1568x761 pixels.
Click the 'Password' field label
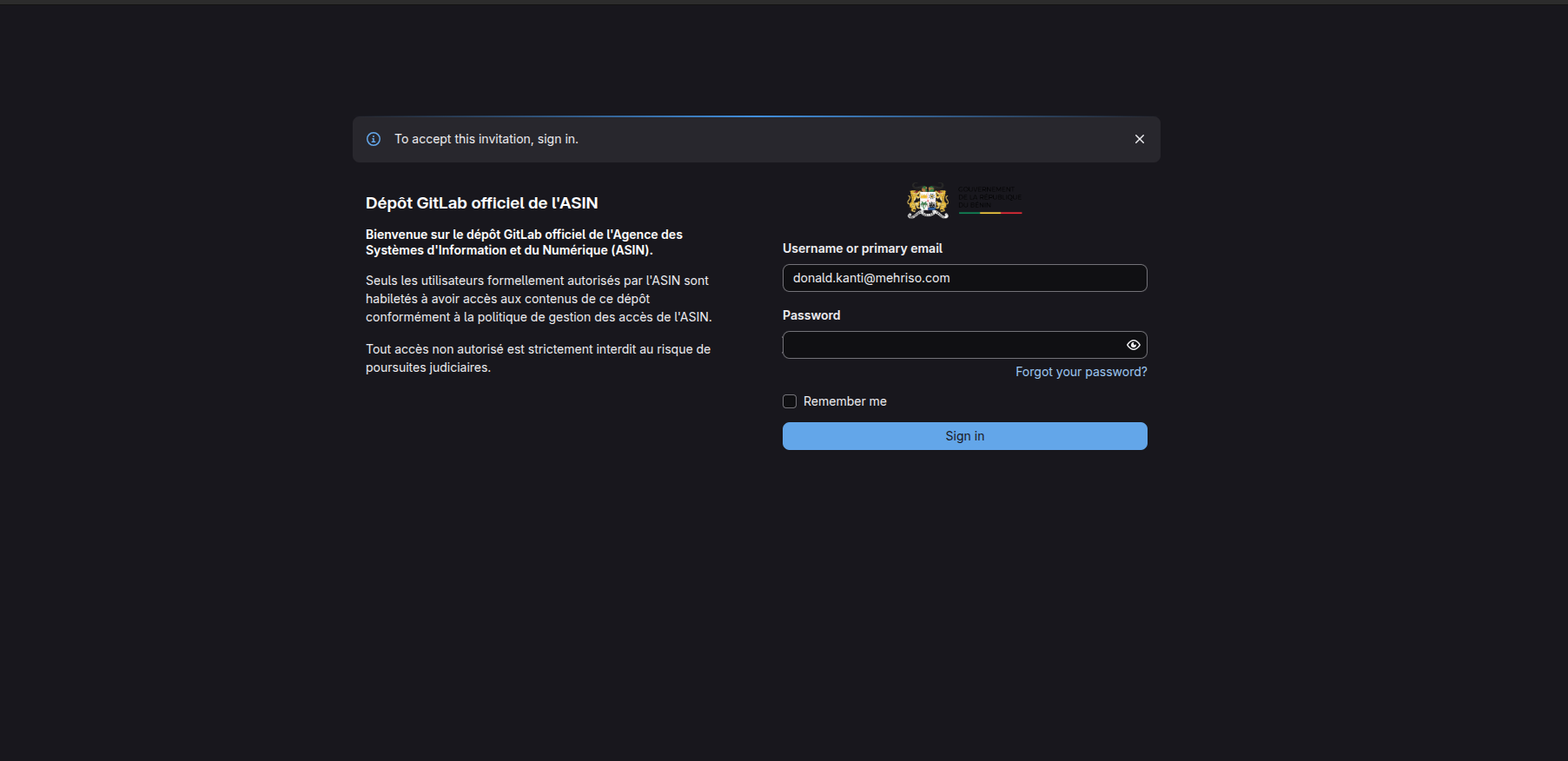pos(811,315)
